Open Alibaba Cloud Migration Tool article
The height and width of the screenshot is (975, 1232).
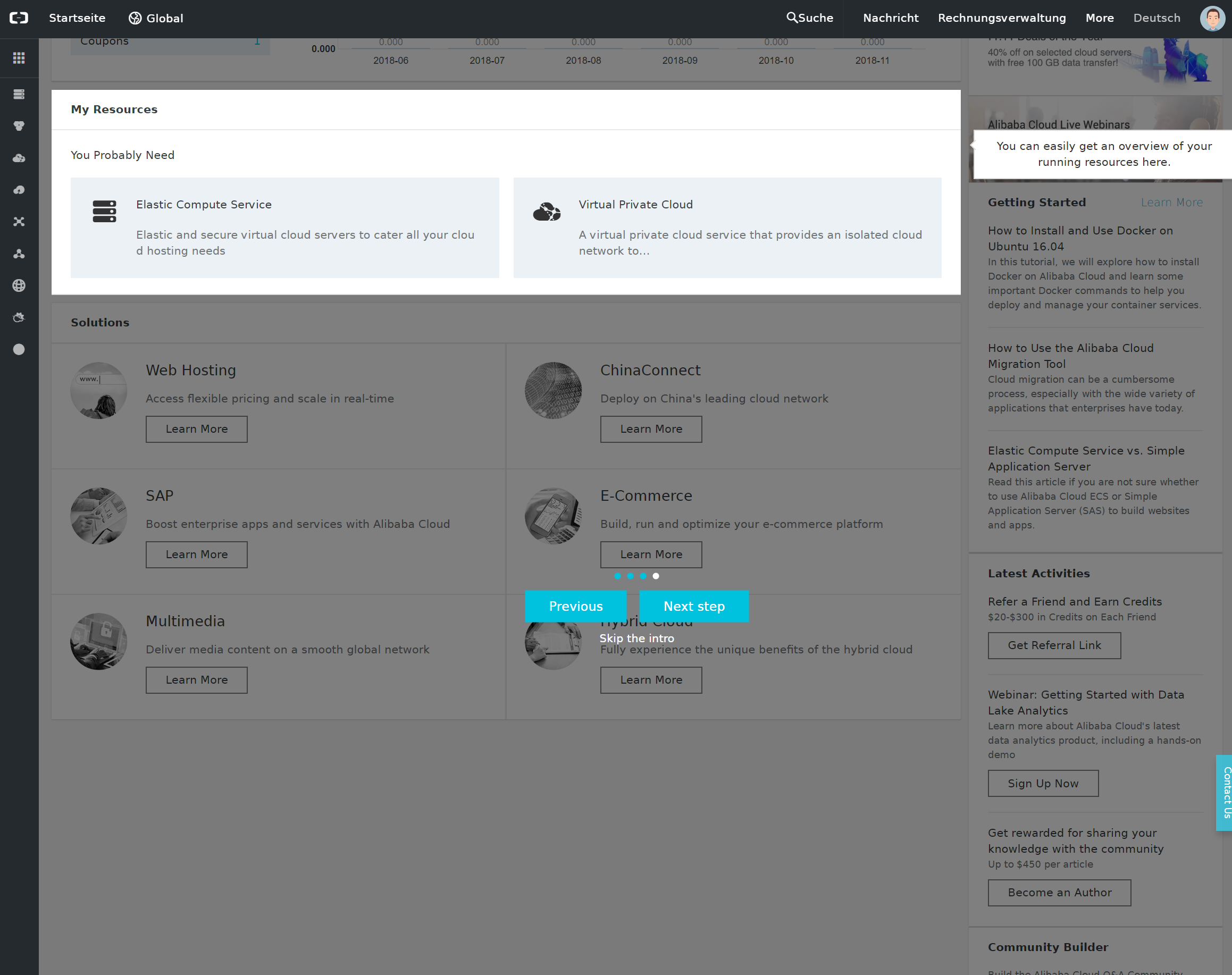coord(1070,356)
